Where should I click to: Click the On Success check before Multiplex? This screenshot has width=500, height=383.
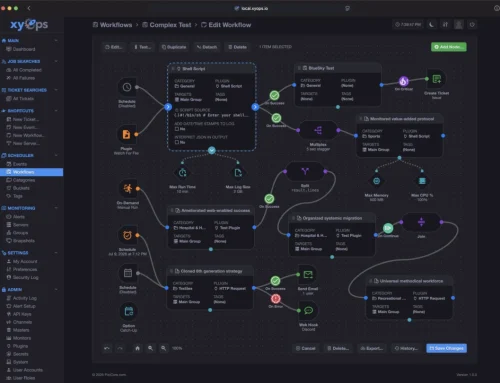(276, 118)
